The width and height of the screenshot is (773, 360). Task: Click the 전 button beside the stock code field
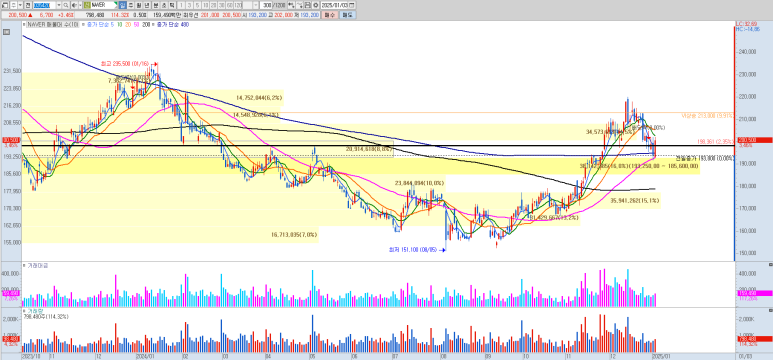(x=28, y=4)
